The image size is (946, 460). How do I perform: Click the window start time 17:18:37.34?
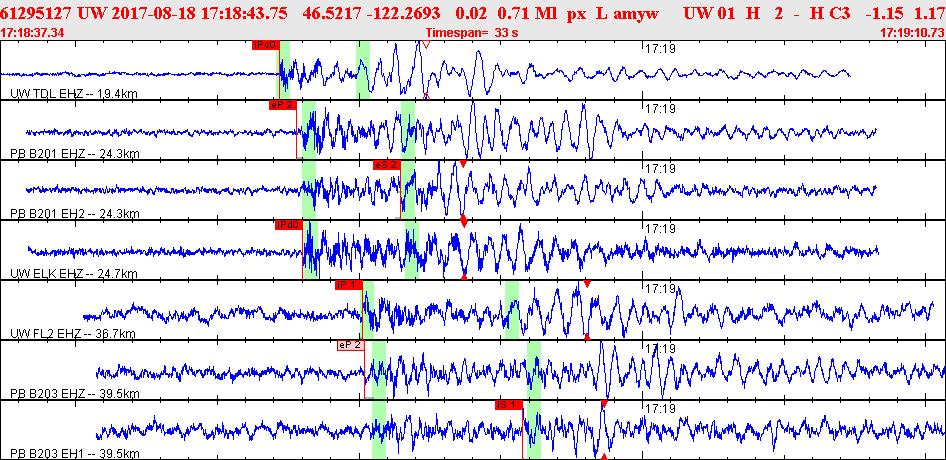coord(31,33)
